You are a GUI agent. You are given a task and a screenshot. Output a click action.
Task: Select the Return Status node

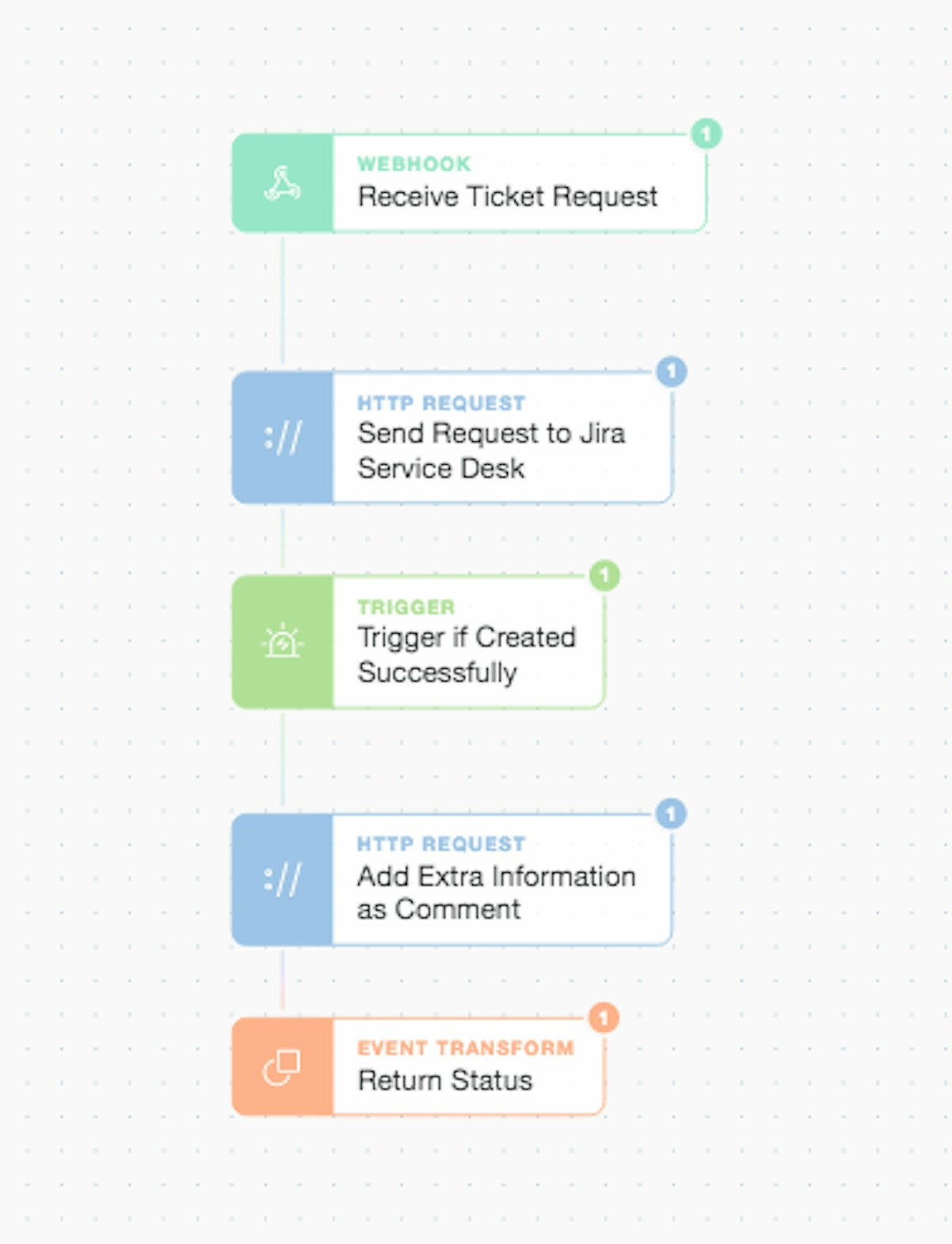pos(445,1081)
